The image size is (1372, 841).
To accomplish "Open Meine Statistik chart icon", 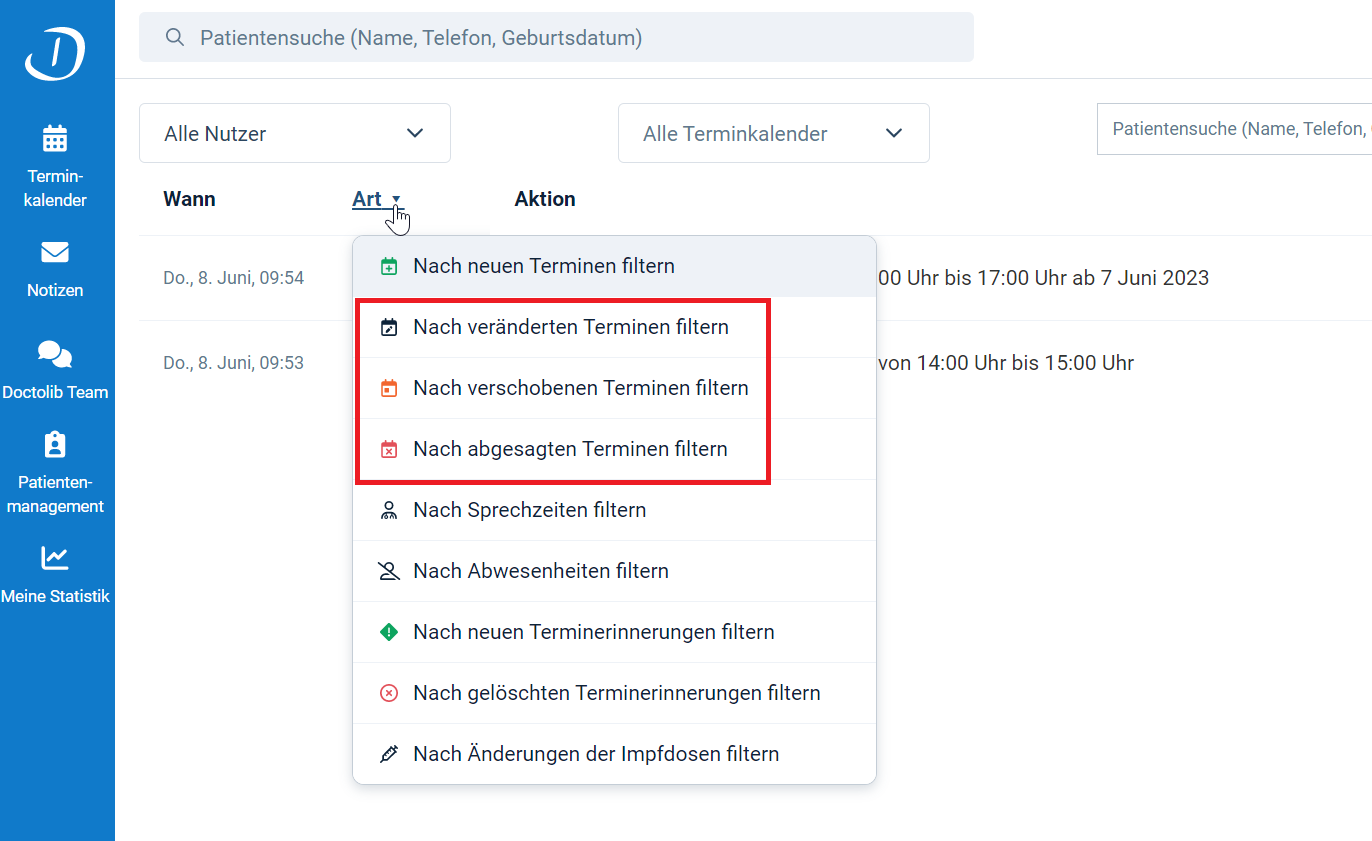I will [x=55, y=557].
